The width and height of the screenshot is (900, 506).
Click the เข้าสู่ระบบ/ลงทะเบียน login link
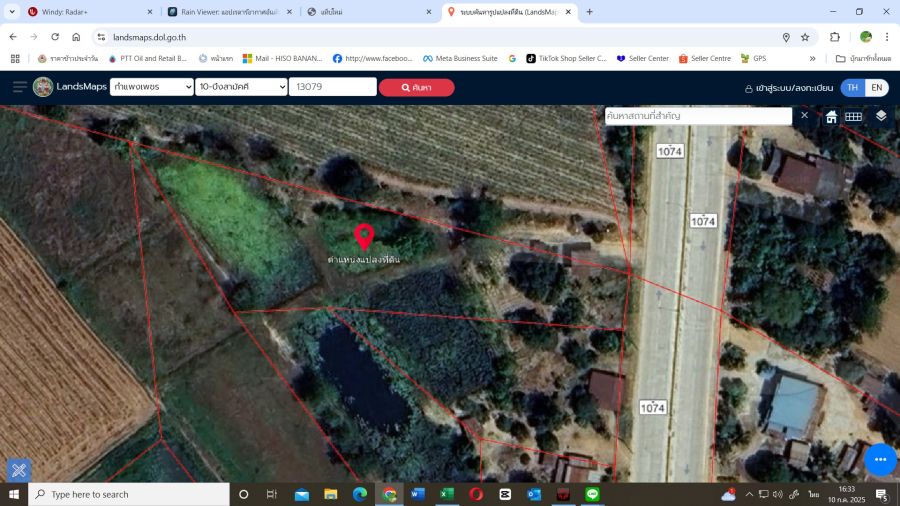pyautogui.click(x=788, y=88)
